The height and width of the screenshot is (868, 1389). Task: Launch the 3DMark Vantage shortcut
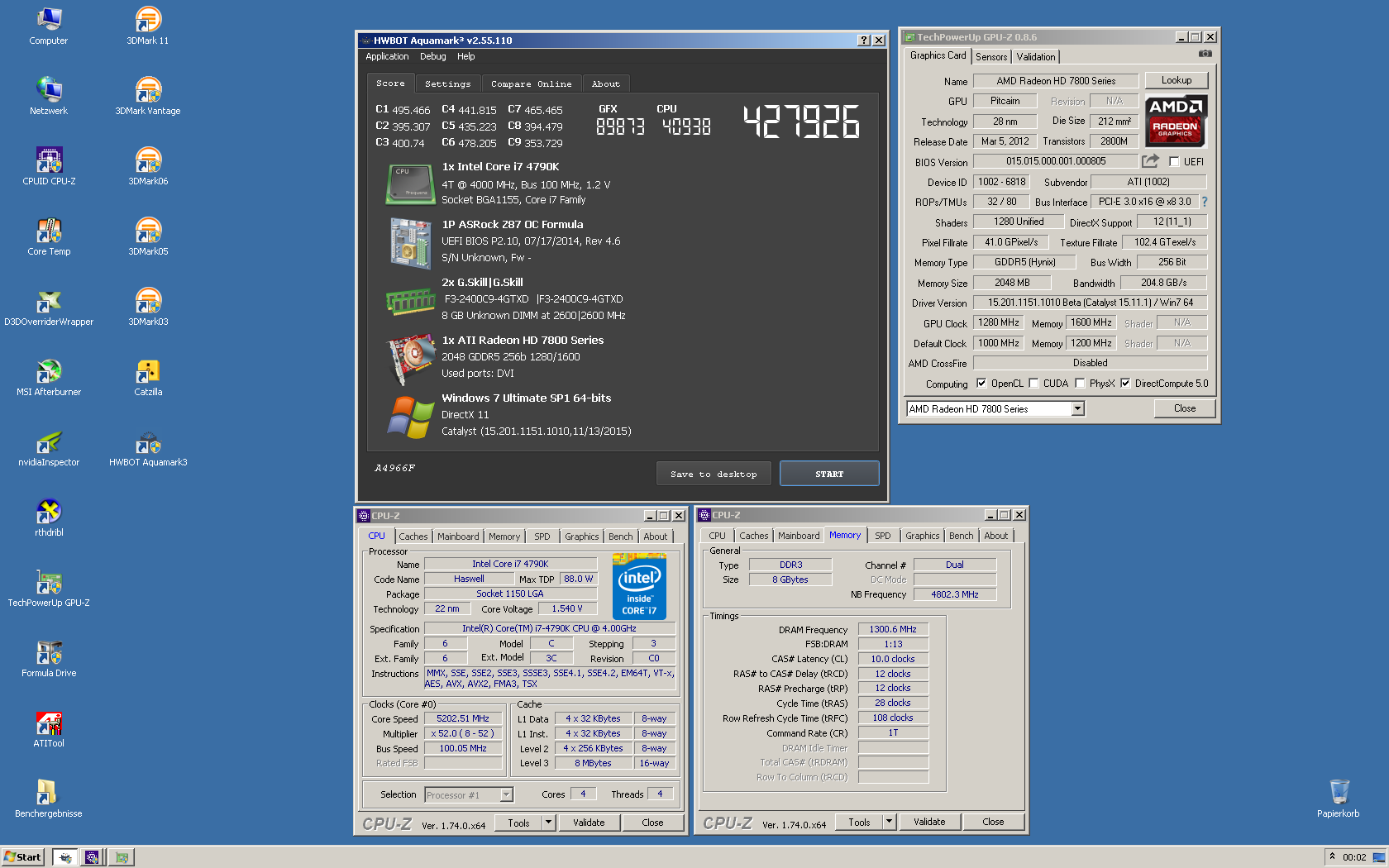coord(148,96)
